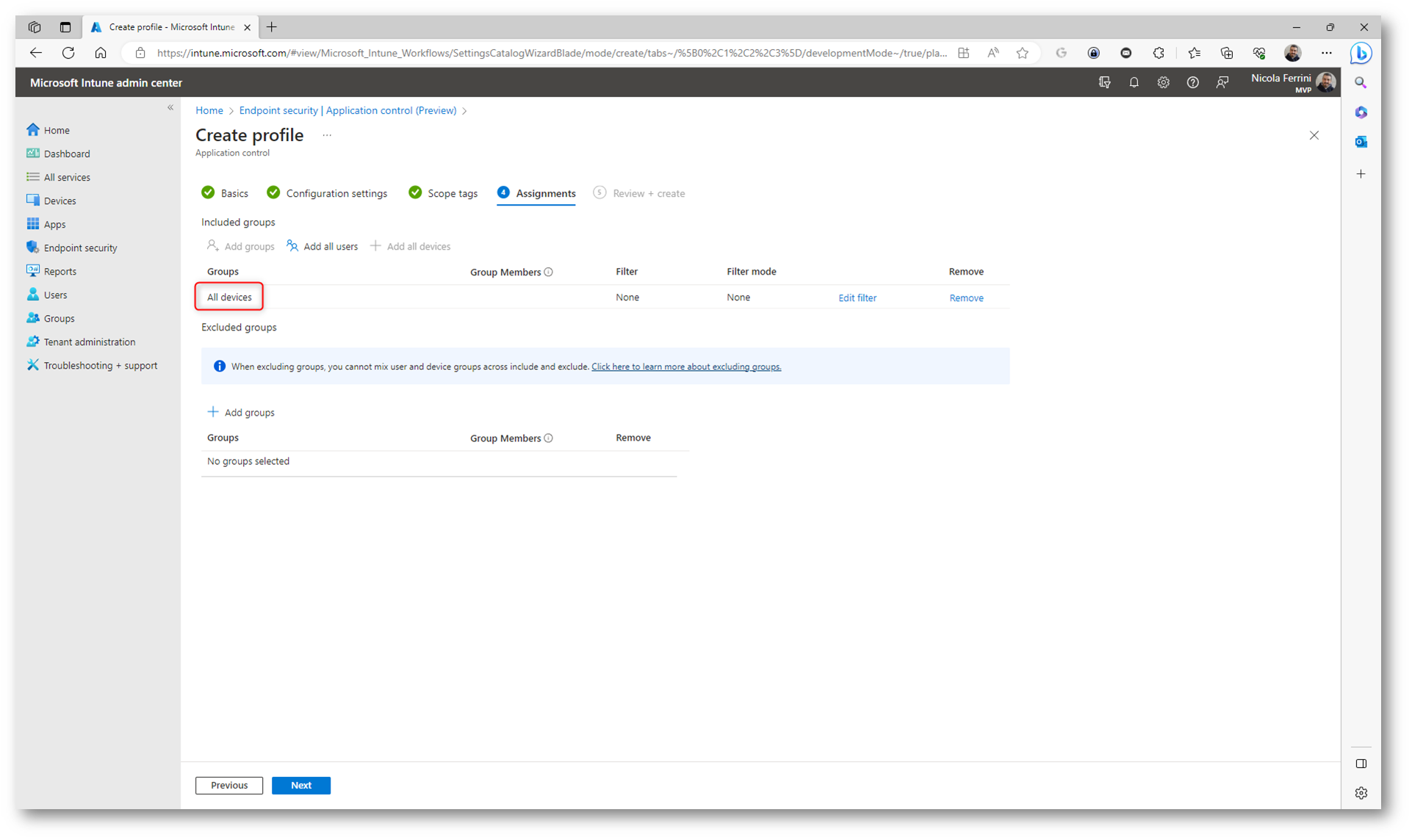Switch to the Scope tags step

coord(443,193)
